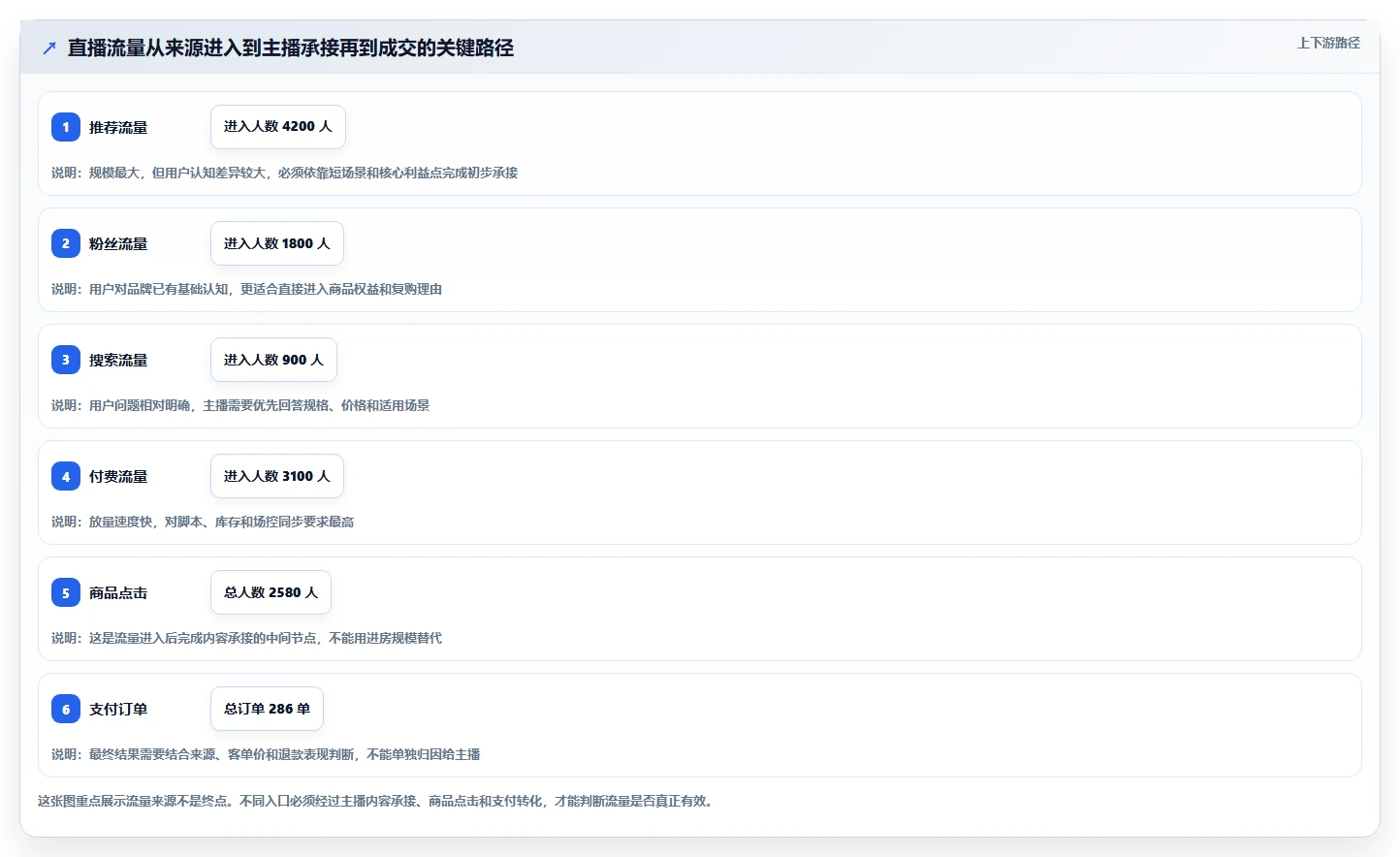Click the title 直播流量从来源进入到主播承接再到成交的关键路径

click(291, 48)
